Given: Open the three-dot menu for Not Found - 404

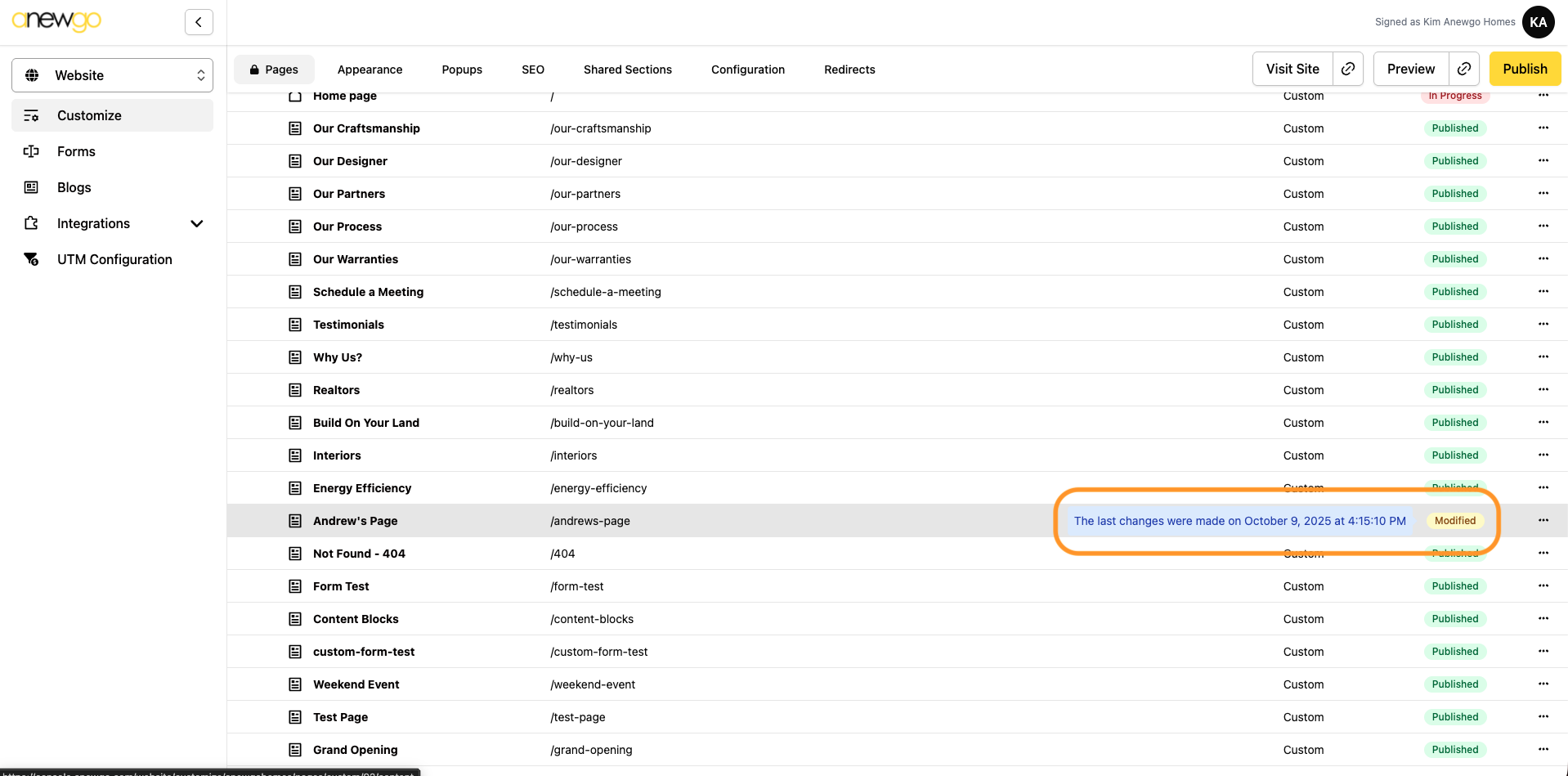Looking at the screenshot, I should [x=1543, y=554].
